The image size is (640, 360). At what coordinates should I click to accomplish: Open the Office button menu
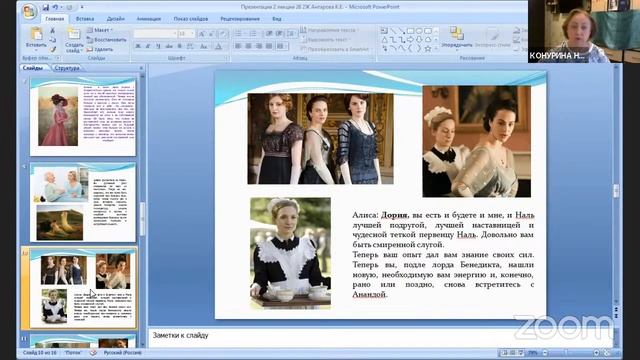pos(29,11)
